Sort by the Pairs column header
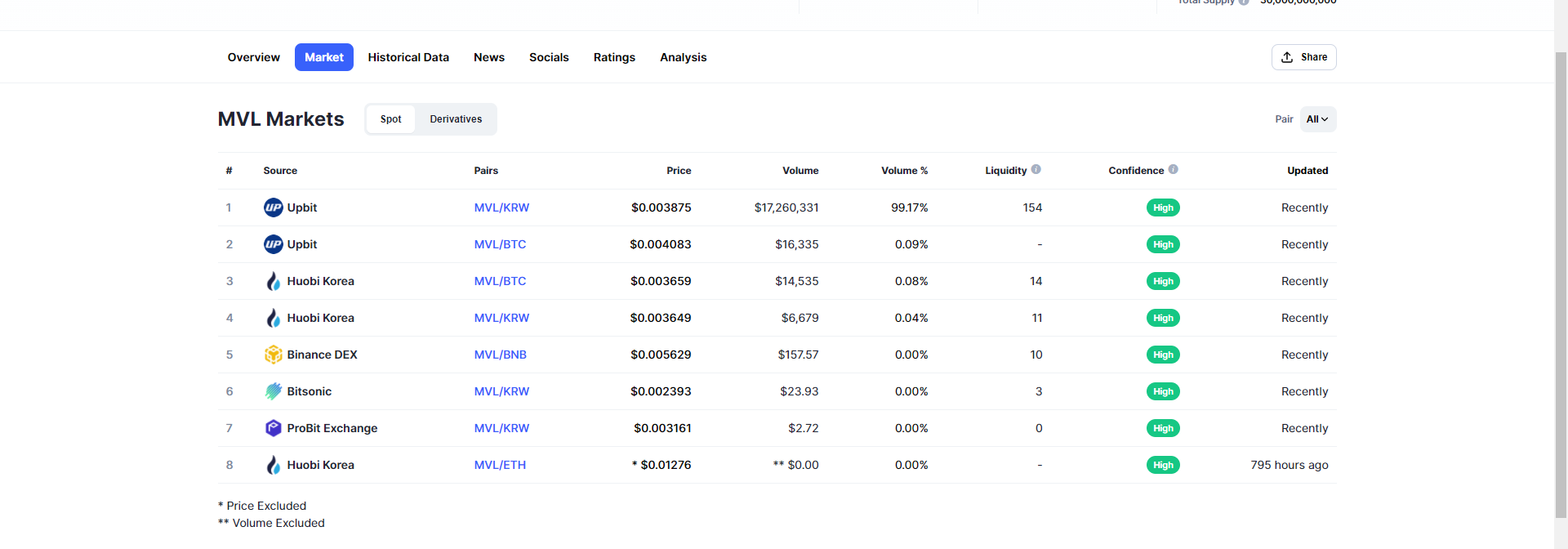1568x549 pixels. click(x=486, y=171)
